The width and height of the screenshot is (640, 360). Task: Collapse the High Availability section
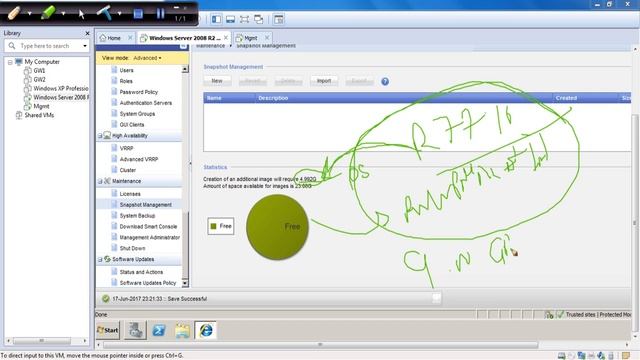point(100,136)
